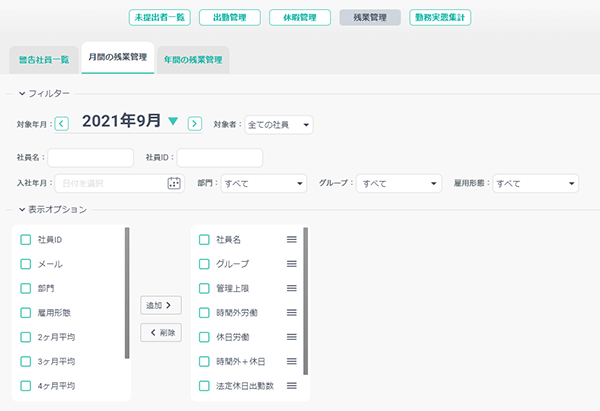
Task: Click the 追加 button
Action: (x=160, y=305)
